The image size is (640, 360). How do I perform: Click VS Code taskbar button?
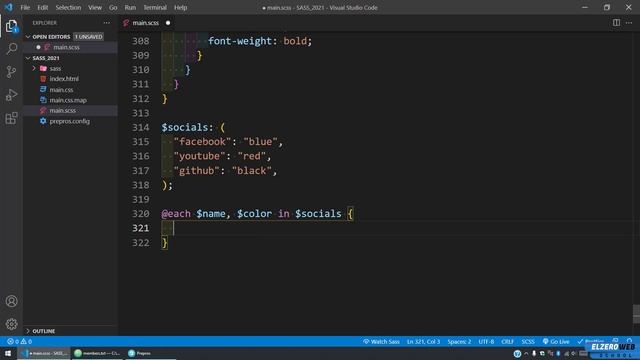coord(44,353)
